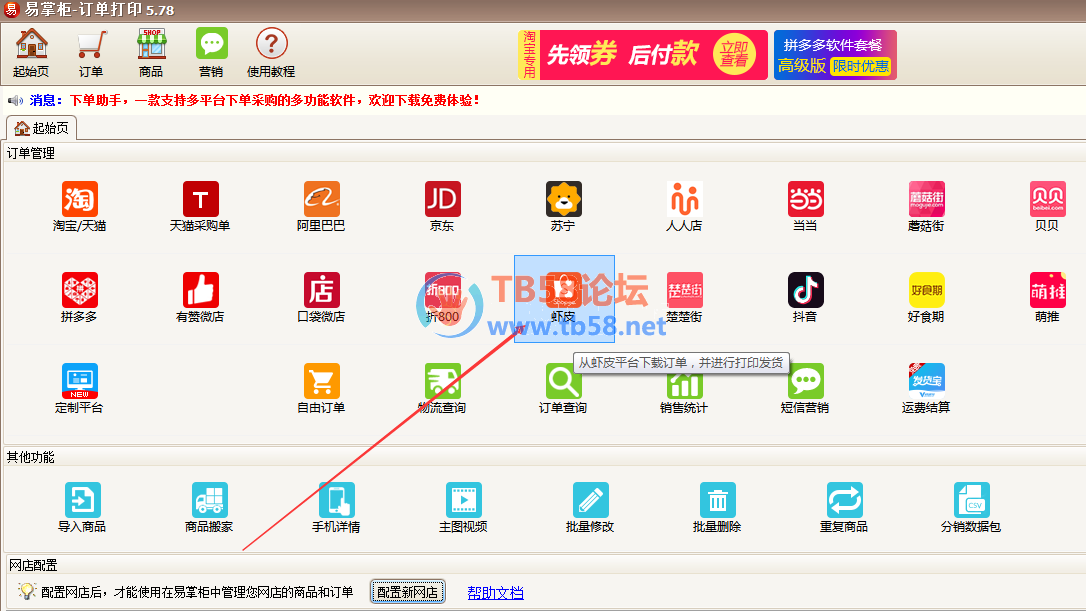Open the 手机详情 phone tool
Screen dimensions: 1086x611
[x=337, y=508]
